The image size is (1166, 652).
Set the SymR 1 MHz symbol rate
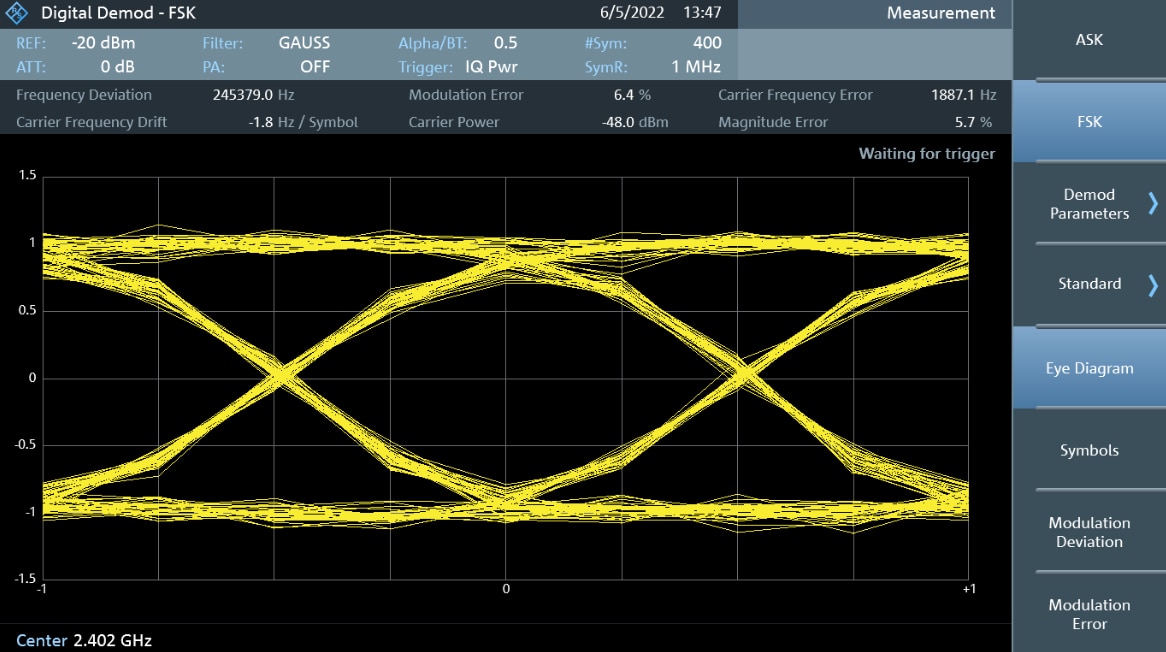point(696,67)
